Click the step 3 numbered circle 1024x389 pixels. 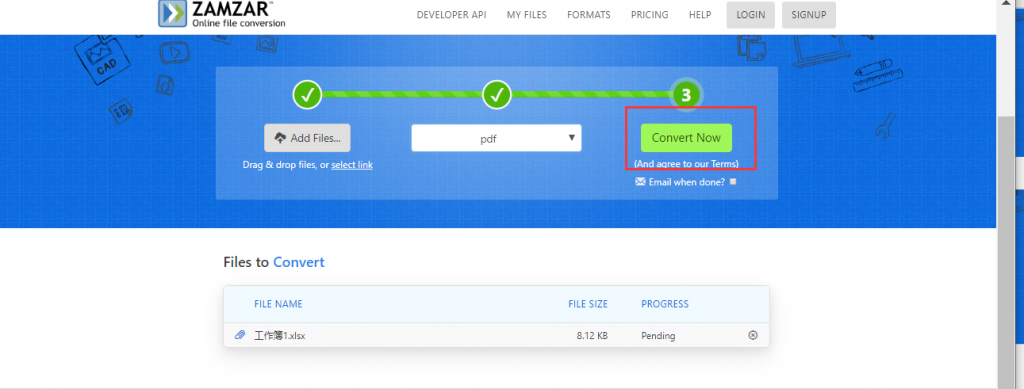686,95
